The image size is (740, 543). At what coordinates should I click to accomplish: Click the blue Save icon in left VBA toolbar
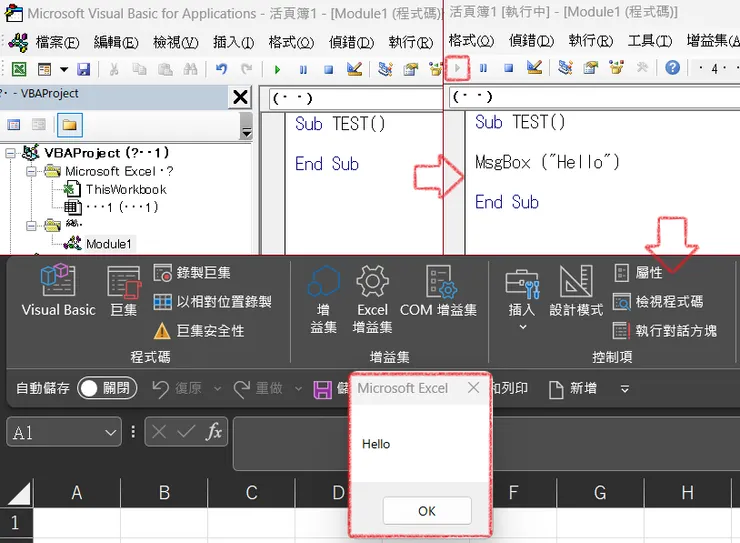click(84, 69)
